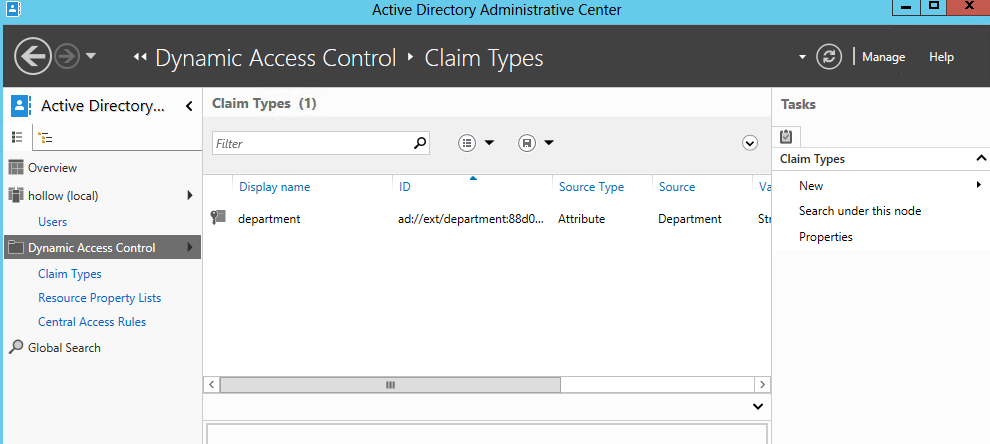Switch navigation pane to tree view icon
This screenshot has height=444, width=990.
click(45, 138)
